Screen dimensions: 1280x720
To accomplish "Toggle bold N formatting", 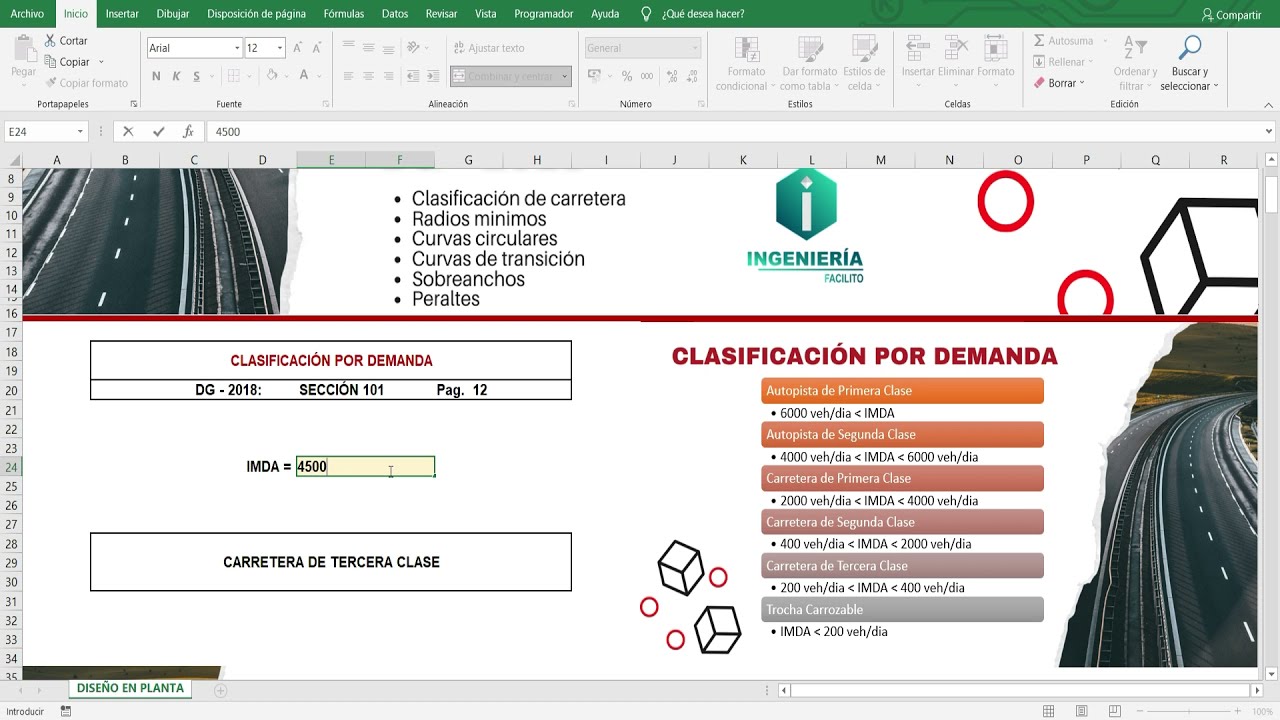I will click(x=156, y=76).
